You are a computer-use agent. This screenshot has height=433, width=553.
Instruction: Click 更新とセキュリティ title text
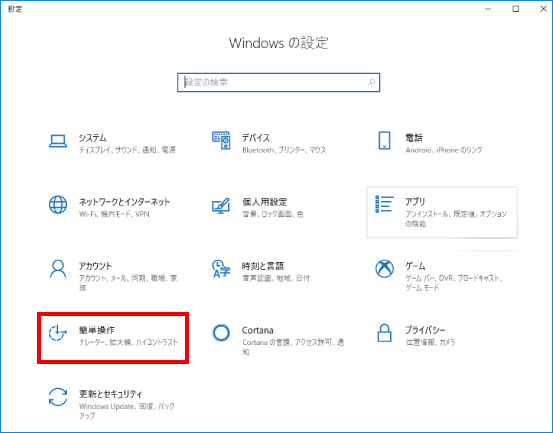pyautogui.click(x=110, y=394)
